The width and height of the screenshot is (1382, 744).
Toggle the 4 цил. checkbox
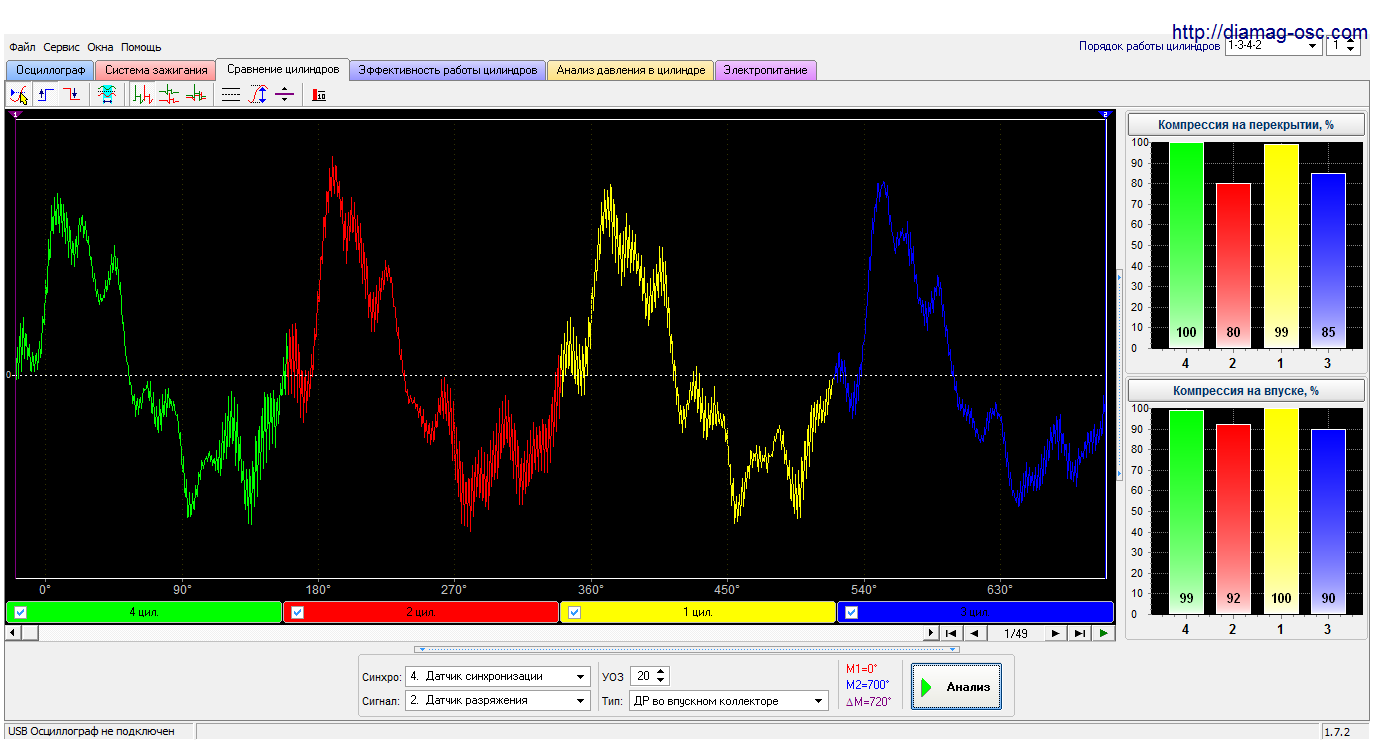pyautogui.click(x=21, y=612)
